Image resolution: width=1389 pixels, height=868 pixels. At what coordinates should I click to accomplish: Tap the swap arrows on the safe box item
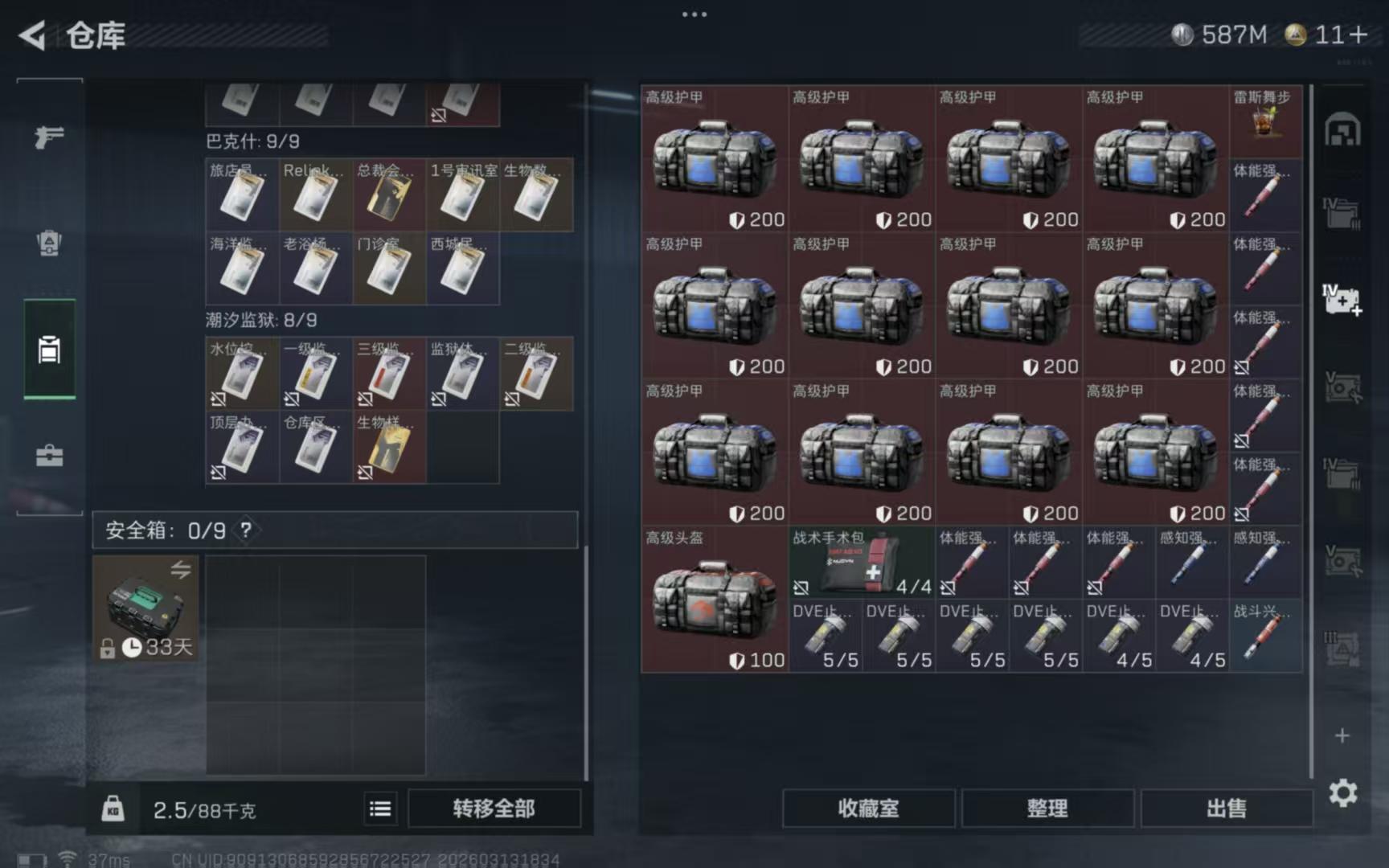pyautogui.click(x=181, y=570)
